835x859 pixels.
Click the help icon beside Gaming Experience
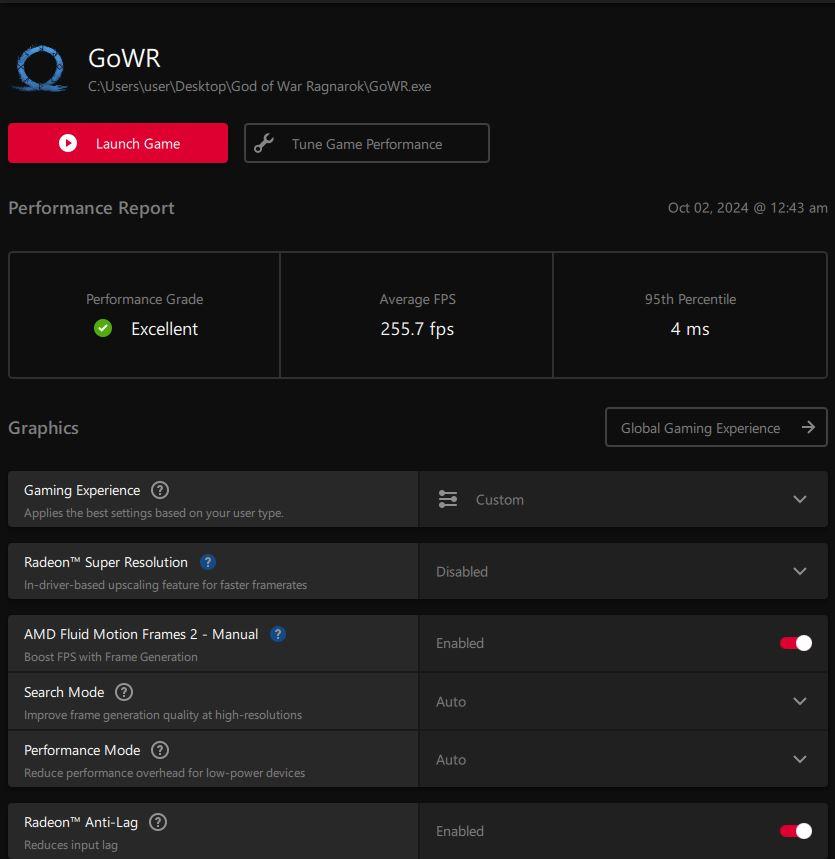(160, 490)
